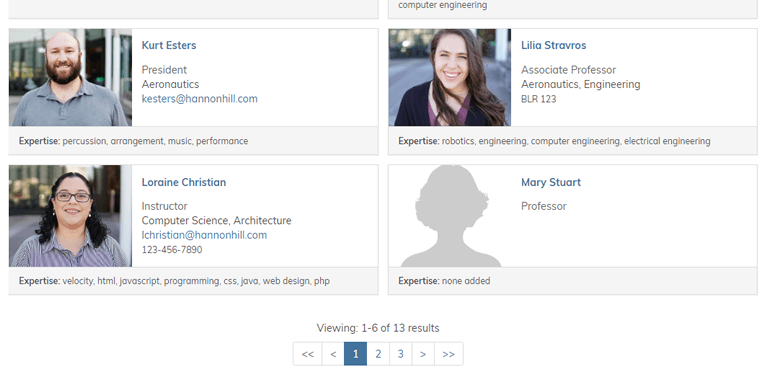
Task: Open Loraine Christian profile link
Action: coord(184,182)
